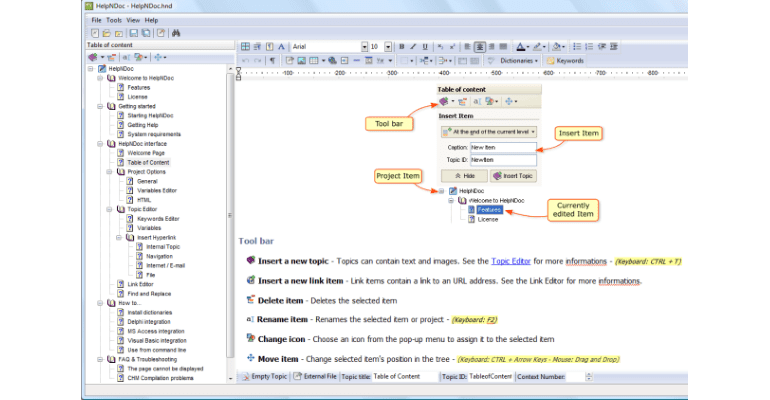The width and height of the screenshot is (770, 400).
Task: Click the bulleted list icon
Action: tap(577, 47)
